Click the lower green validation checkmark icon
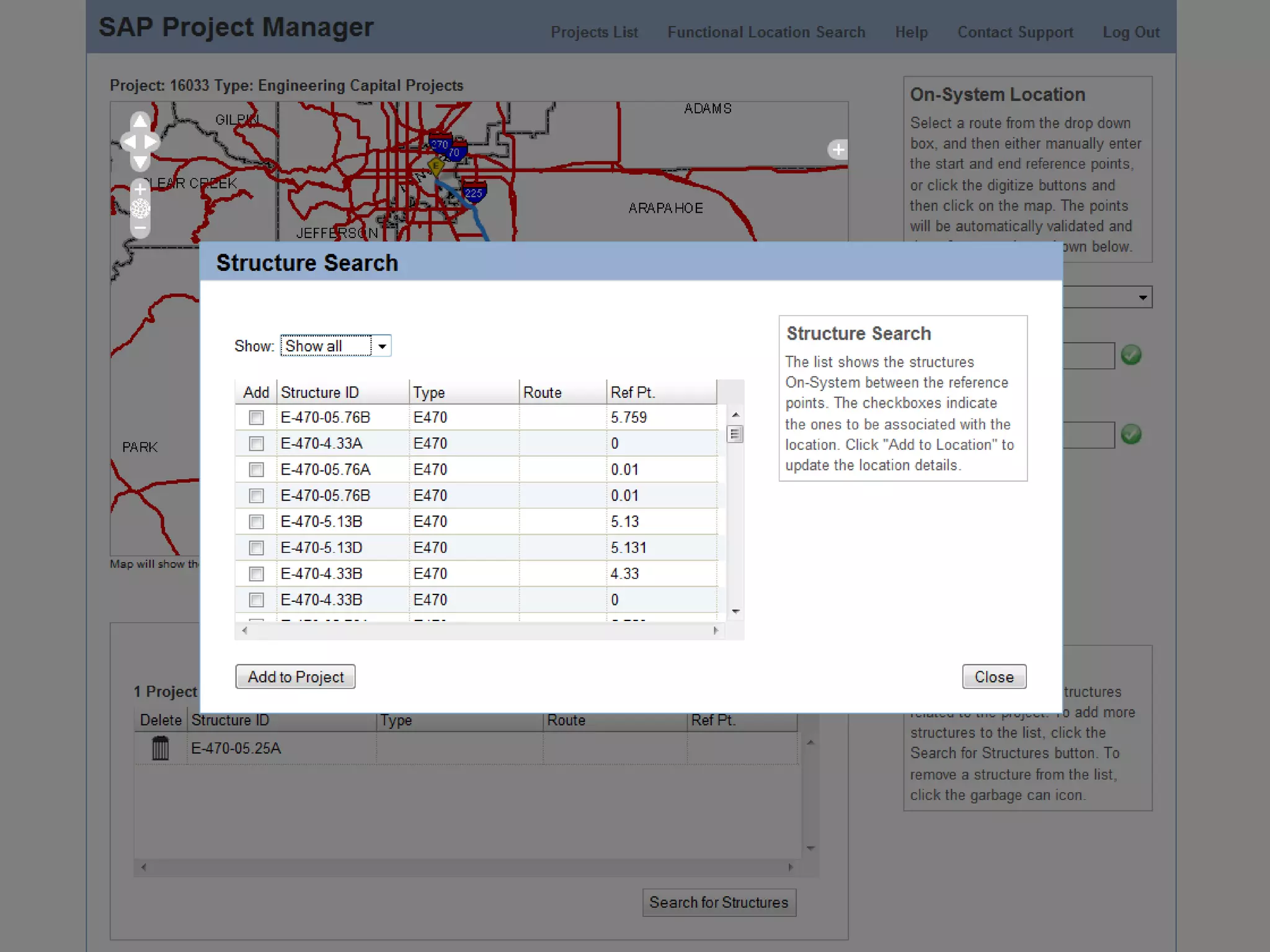Viewport: 1270px width, 952px height. tap(1131, 434)
